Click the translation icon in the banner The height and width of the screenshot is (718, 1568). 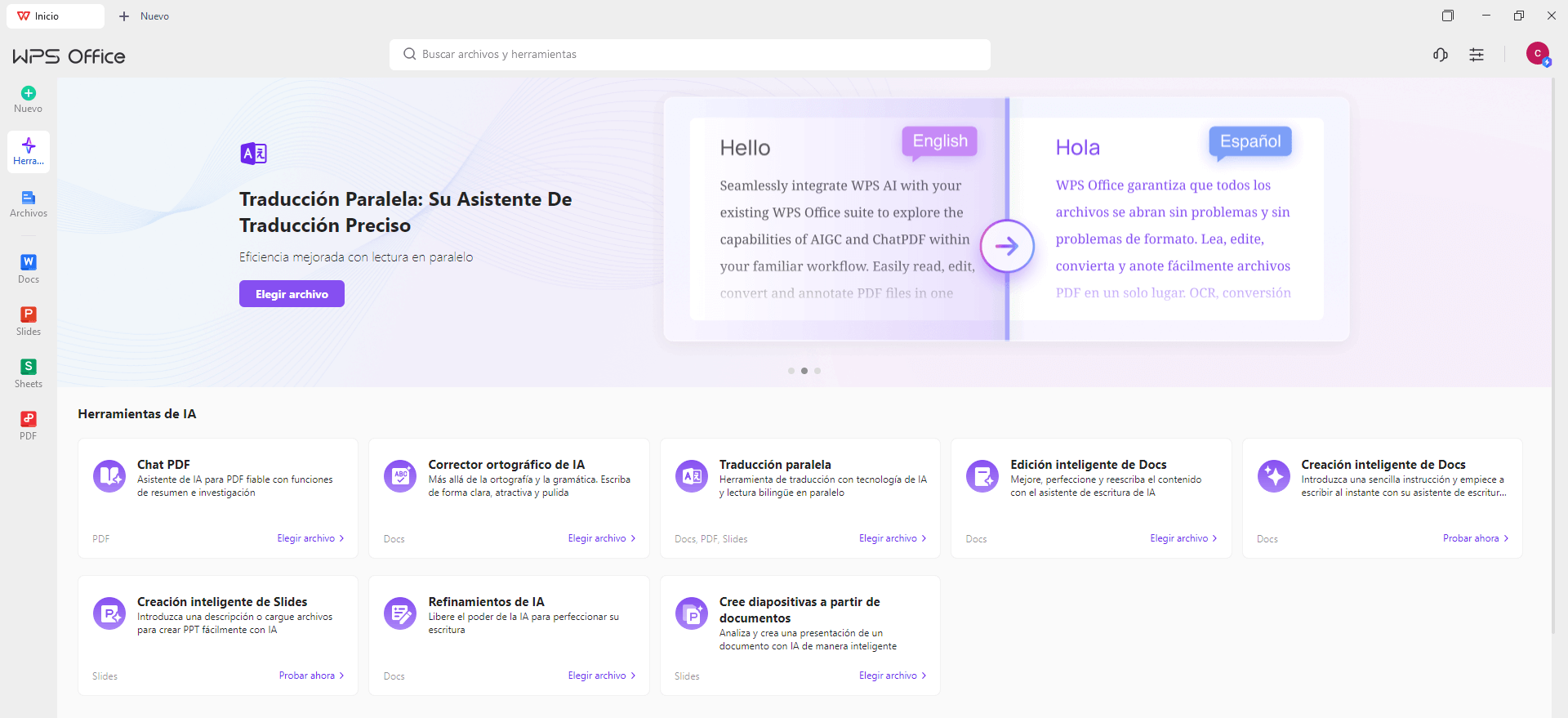click(x=253, y=154)
